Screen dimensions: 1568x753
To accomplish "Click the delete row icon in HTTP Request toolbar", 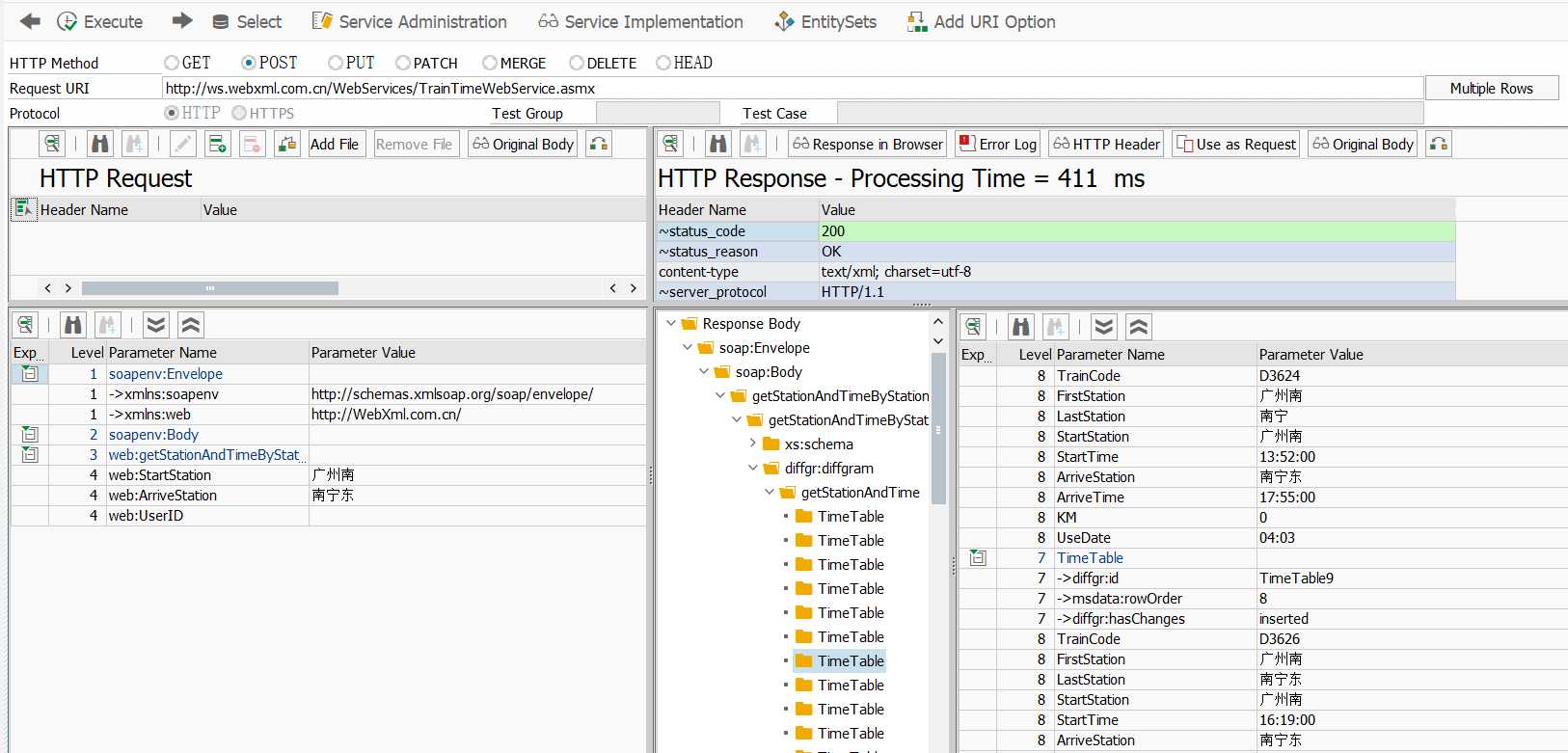I will (253, 144).
